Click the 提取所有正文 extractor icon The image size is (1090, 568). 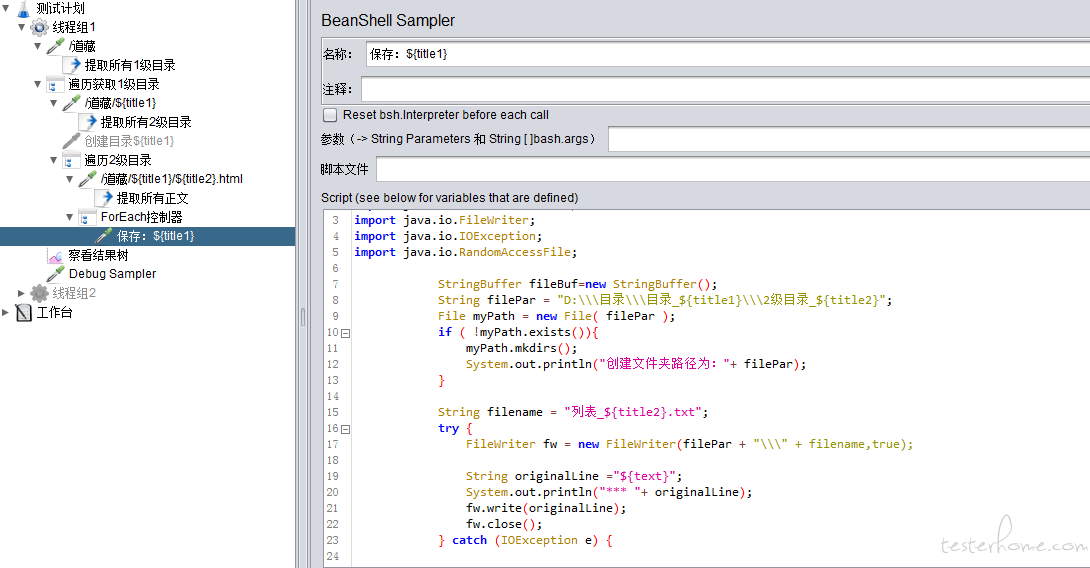click(104, 198)
